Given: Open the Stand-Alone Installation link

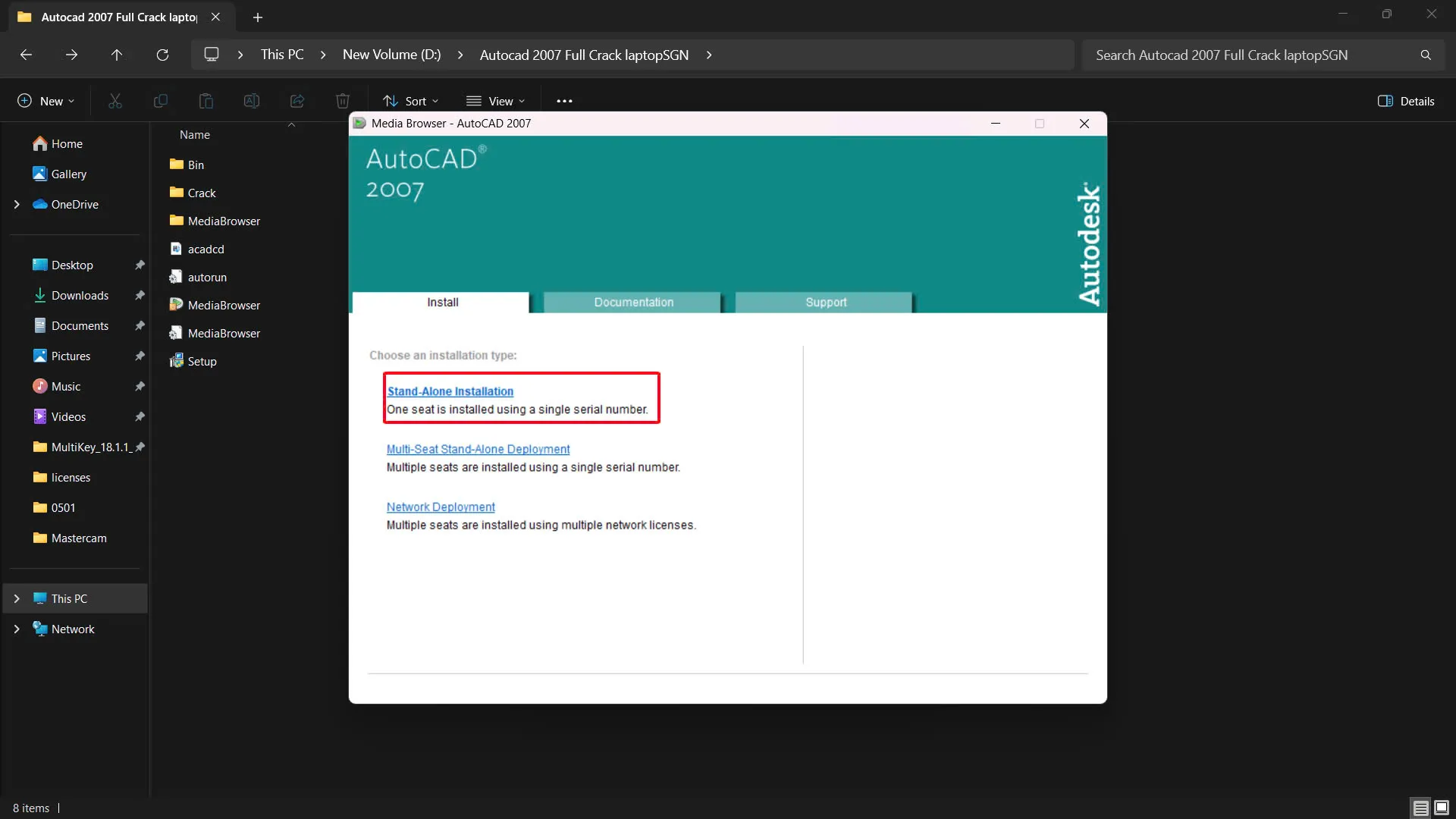Looking at the screenshot, I should click(450, 391).
